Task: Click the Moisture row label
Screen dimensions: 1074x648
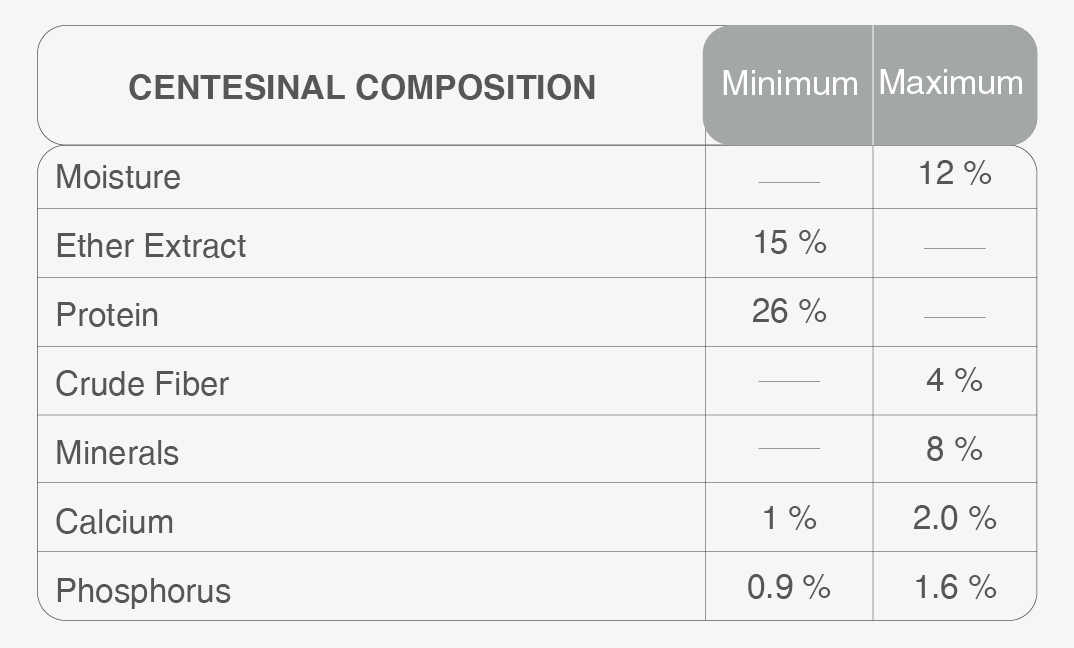Action: click(118, 177)
